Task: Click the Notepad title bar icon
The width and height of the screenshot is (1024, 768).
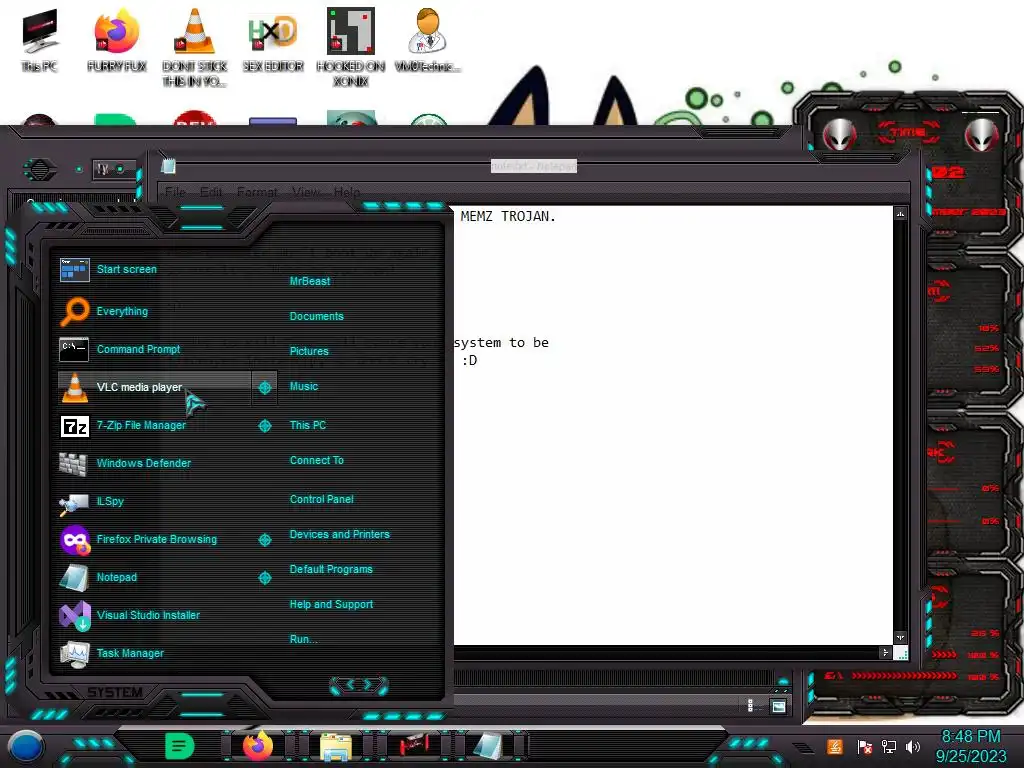Action: pyautogui.click(x=168, y=166)
